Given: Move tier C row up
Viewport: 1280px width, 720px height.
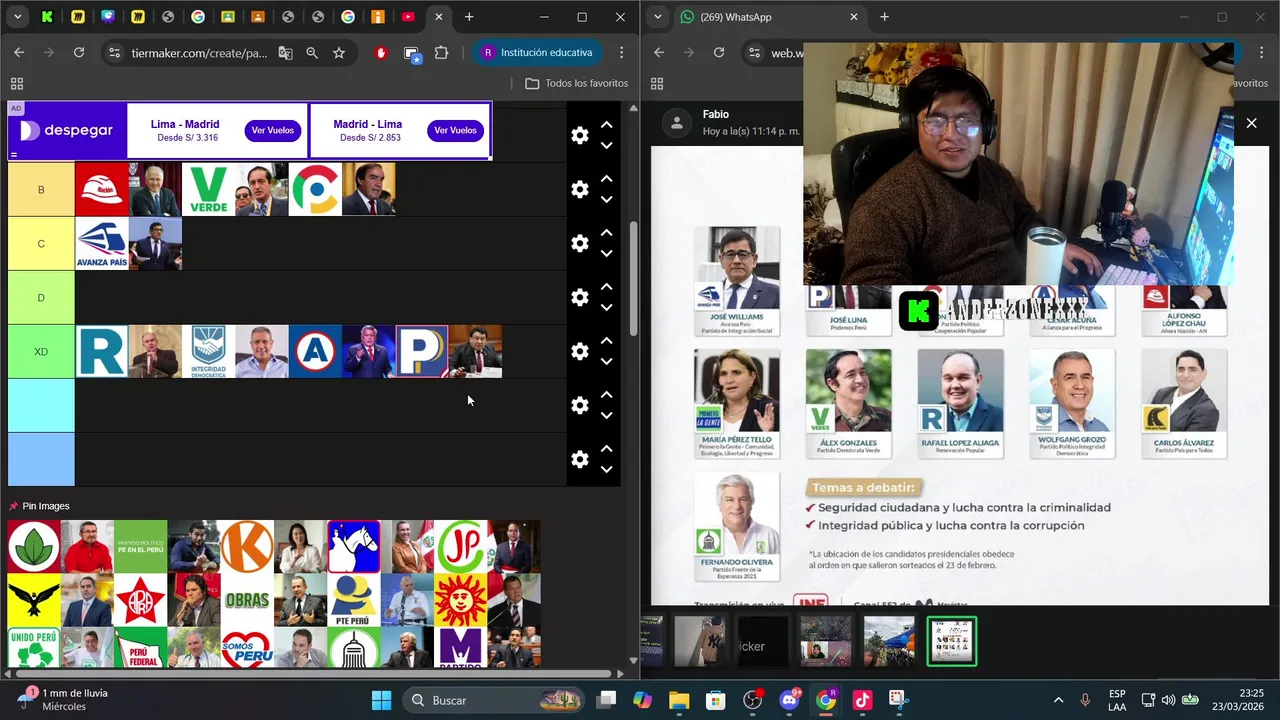Looking at the screenshot, I should [606, 233].
